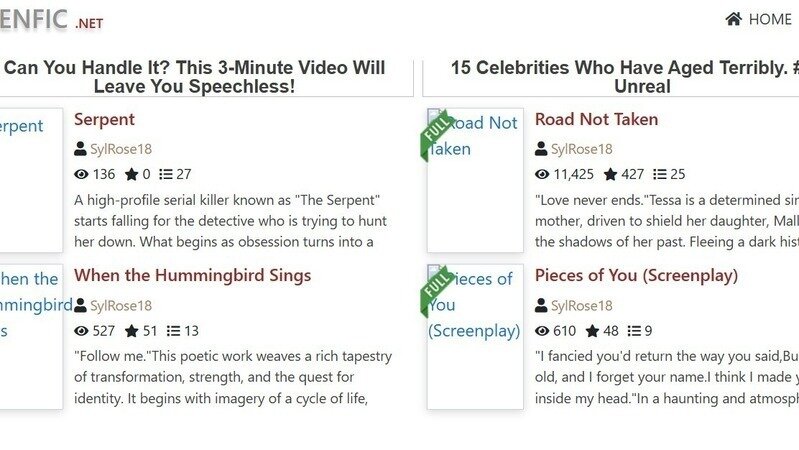Open the Serpent story title link
Viewport: 799px width, 450px height.
click(x=104, y=119)
